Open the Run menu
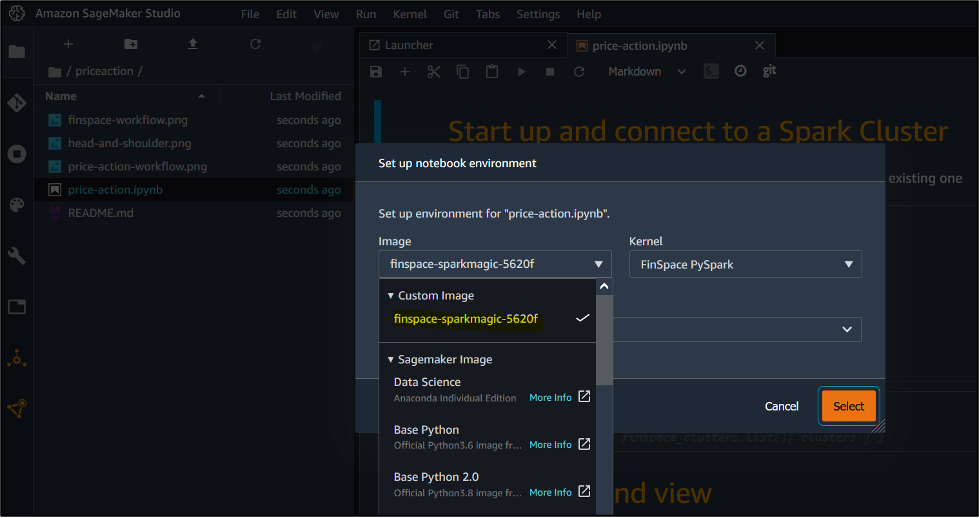 (x=366, y=14)
